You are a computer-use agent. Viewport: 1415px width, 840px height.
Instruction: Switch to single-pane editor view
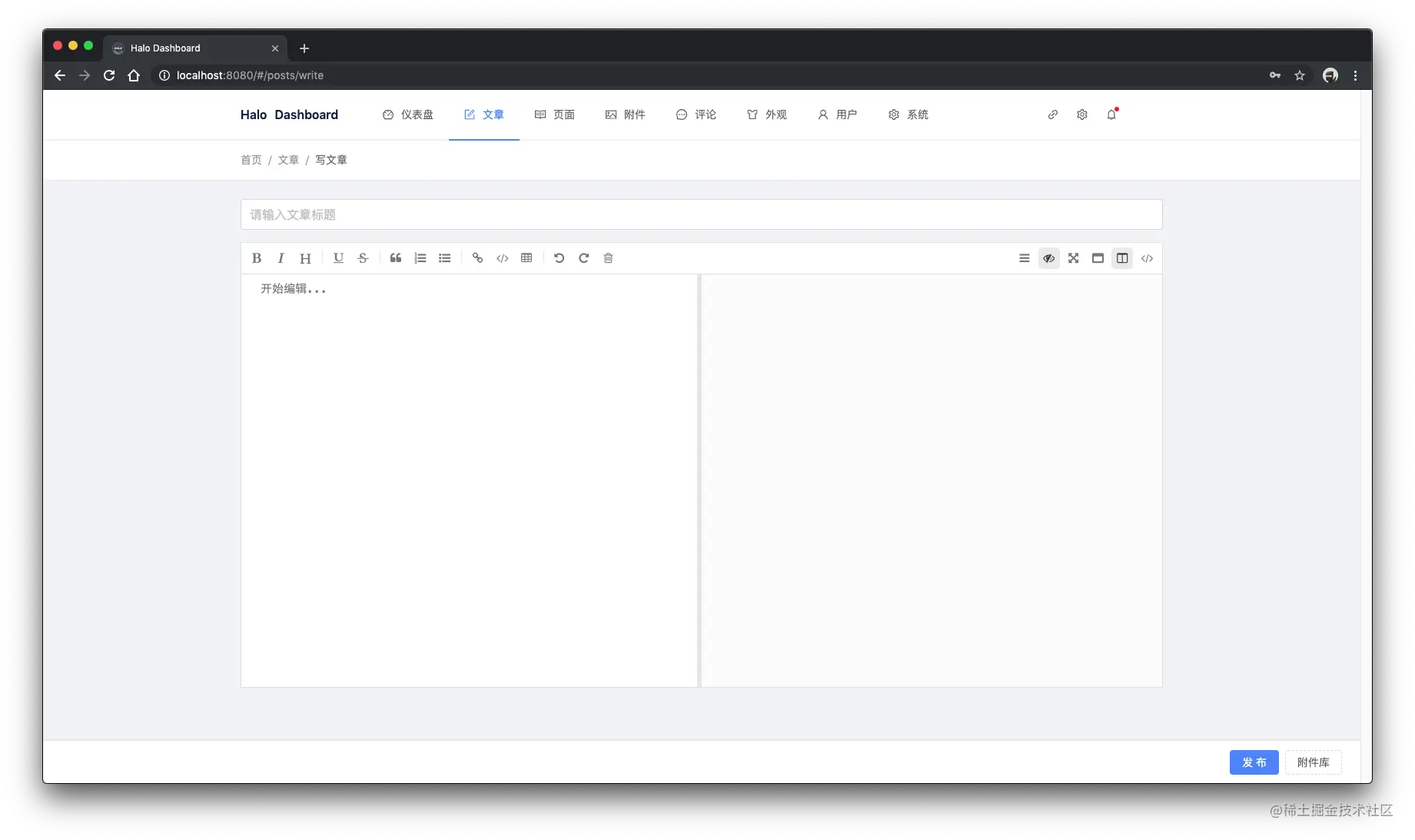[1098, 258]
